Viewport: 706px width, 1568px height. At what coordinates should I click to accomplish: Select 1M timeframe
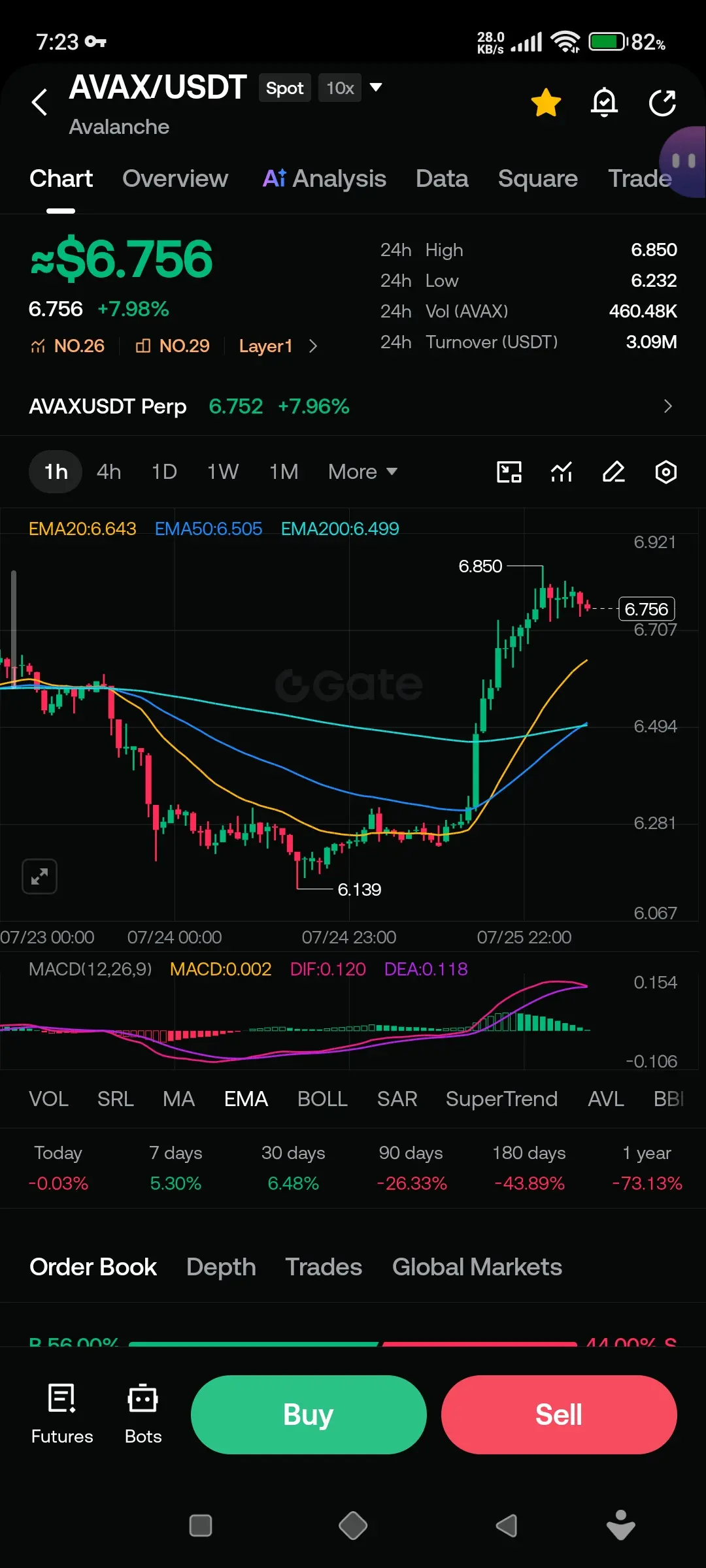coord(284,472)
